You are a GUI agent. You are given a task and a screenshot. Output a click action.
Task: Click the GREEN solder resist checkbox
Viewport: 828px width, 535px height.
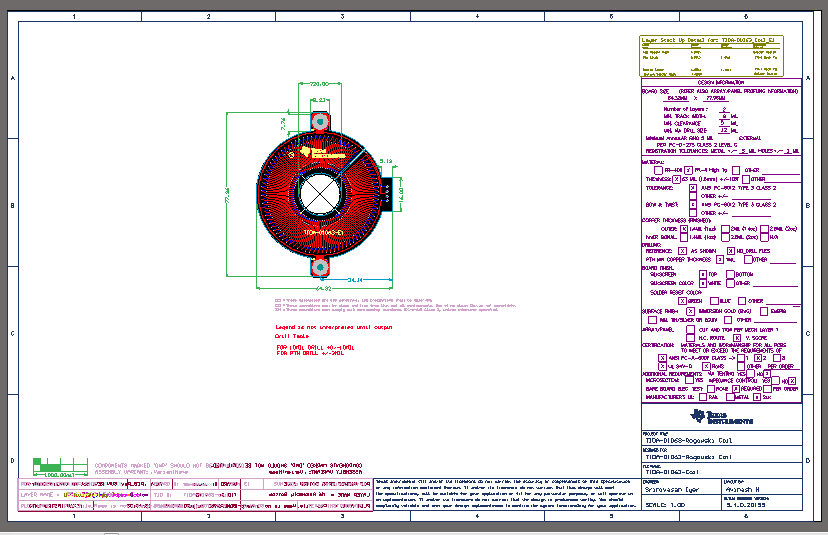682,301
